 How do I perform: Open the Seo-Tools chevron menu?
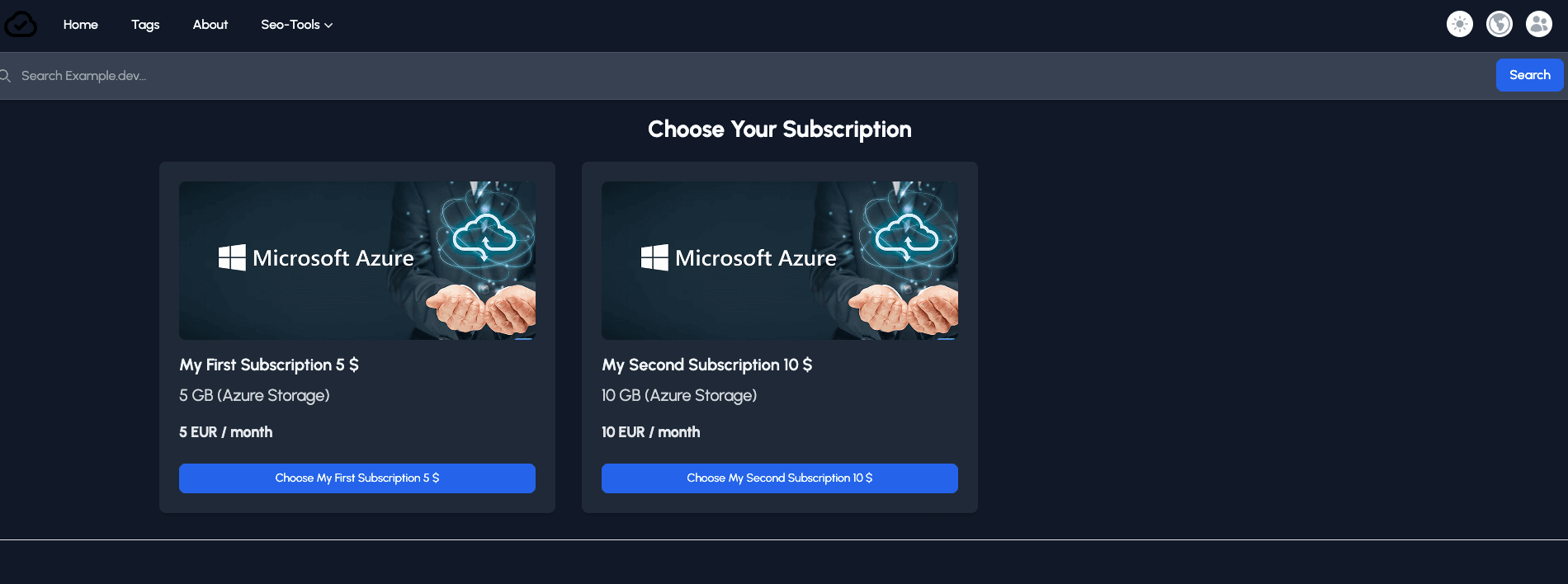[x=328, y=26]
